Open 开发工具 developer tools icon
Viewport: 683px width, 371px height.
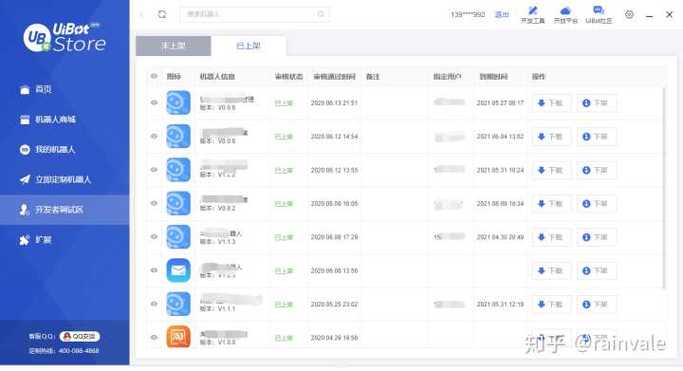[532, 14]
